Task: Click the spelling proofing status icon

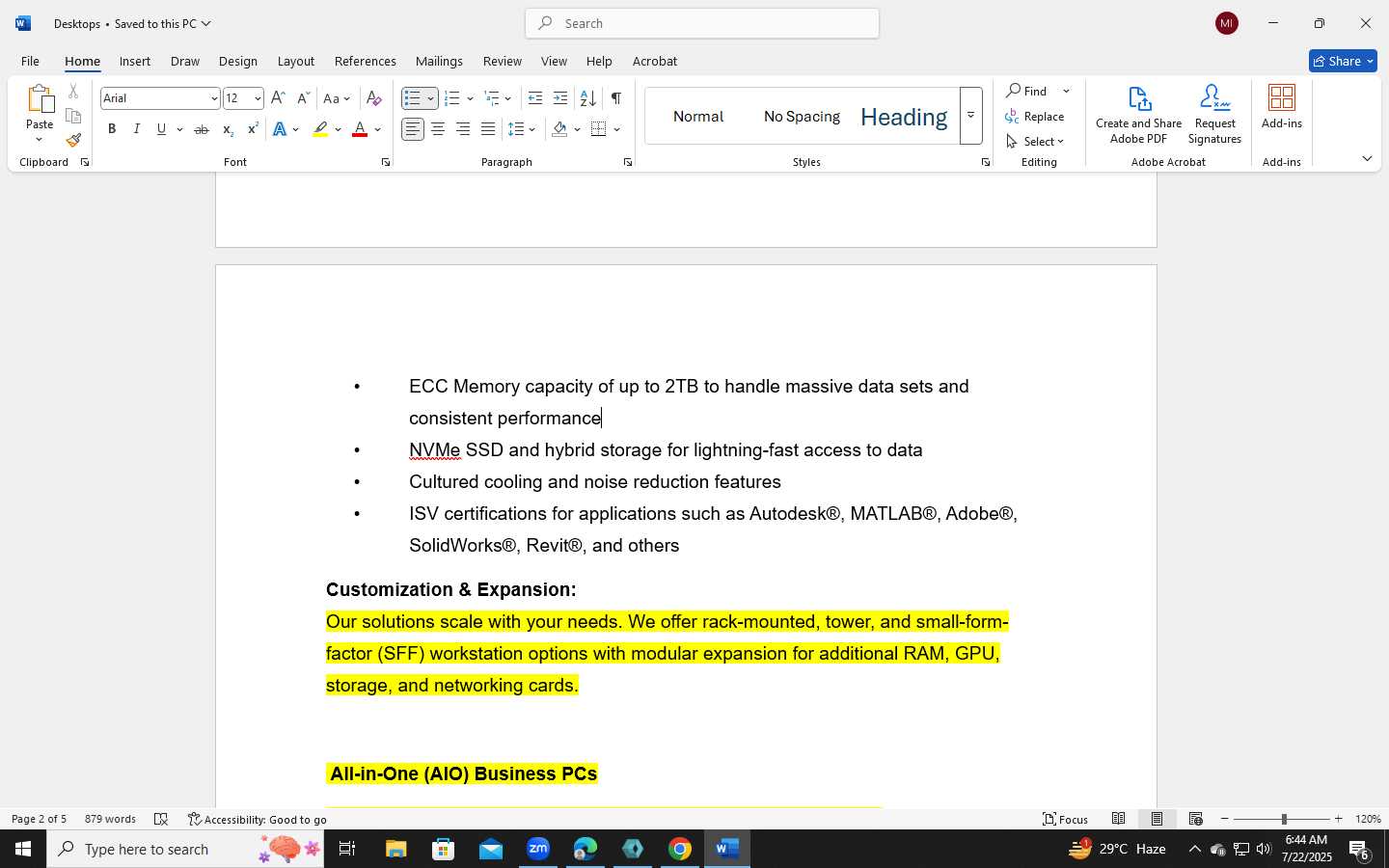Action: pos(161,819)
